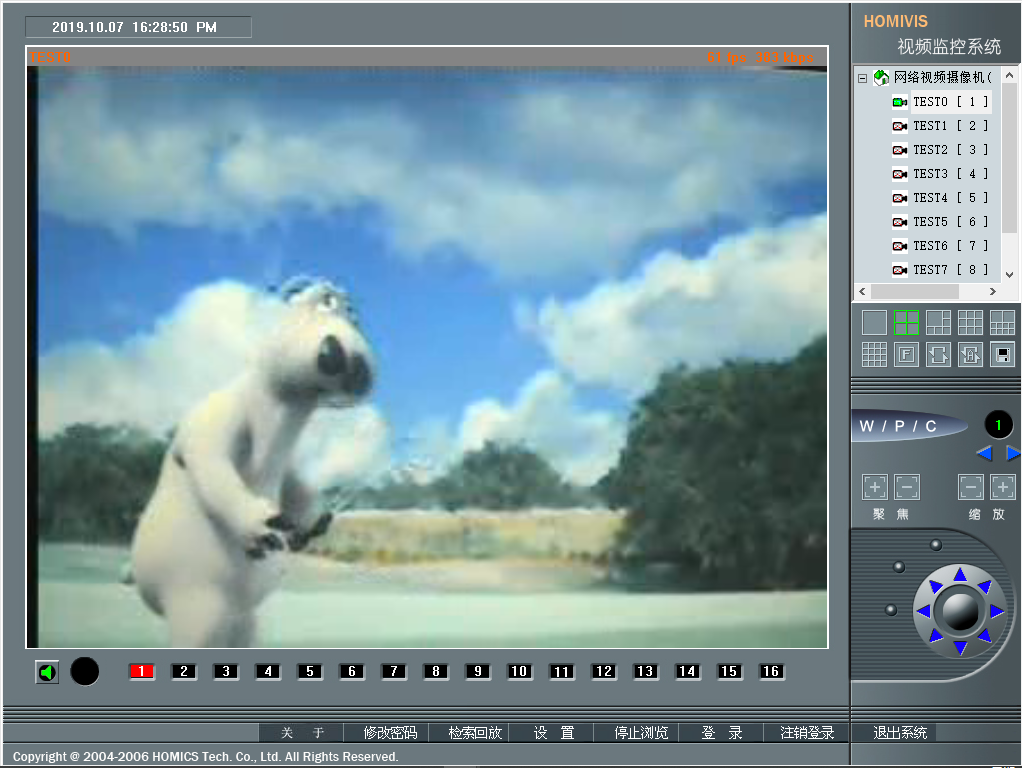This screenshot has width=1022, height=768.
Task: Pan camera up with PTZ arrow
Action: pyautogui.click(x=960, y=574)
